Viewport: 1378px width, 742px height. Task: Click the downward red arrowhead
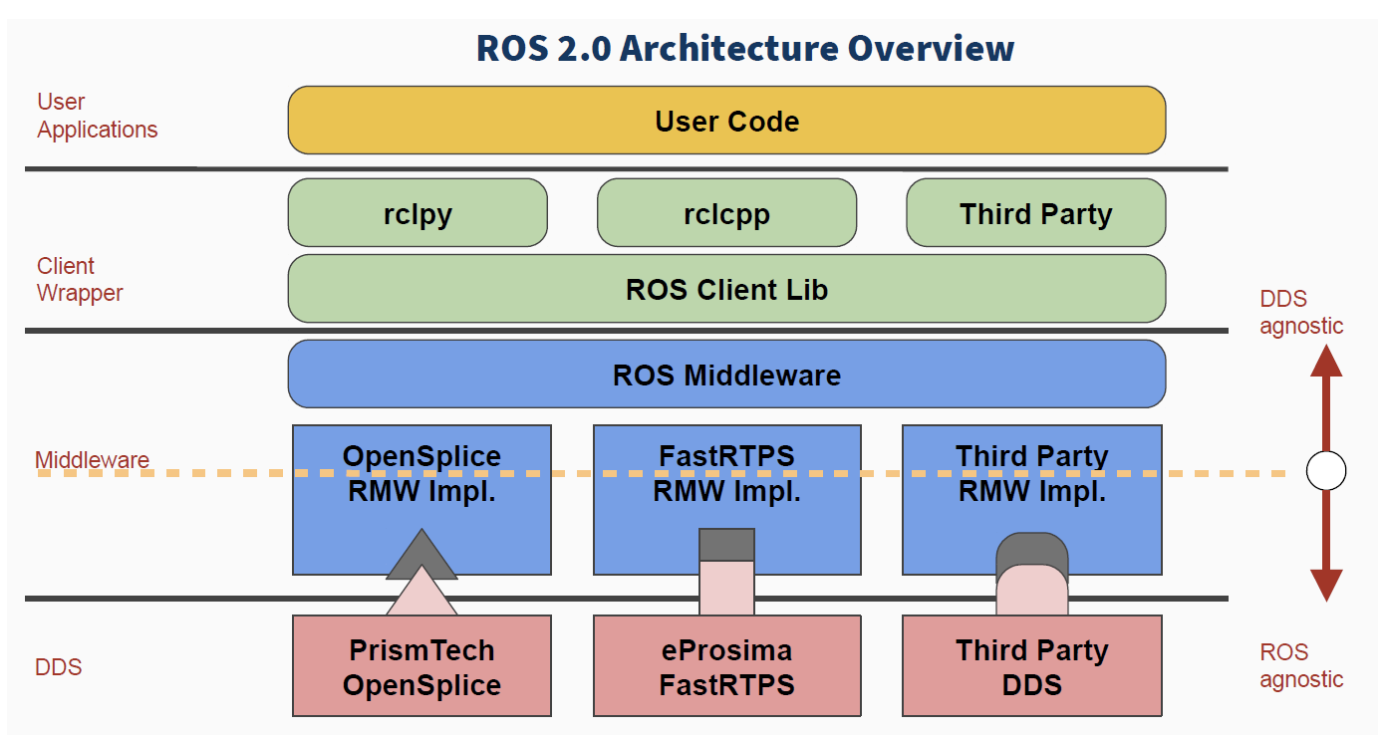1326,585
